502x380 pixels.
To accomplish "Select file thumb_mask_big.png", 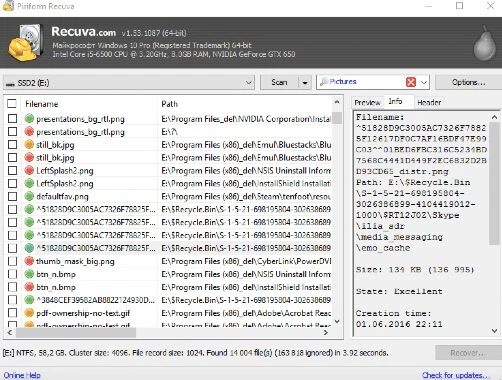I will [75, 261].
